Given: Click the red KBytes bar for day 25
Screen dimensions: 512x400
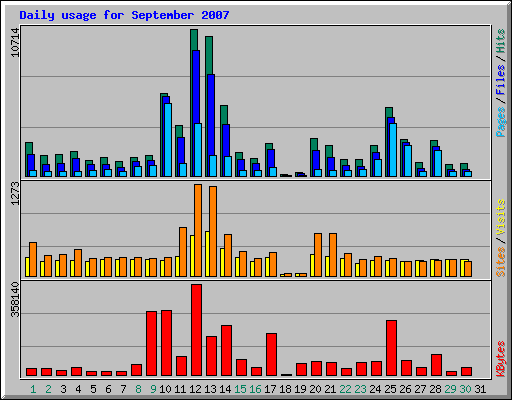Looking at the screenshot, I should pos(391,348).
